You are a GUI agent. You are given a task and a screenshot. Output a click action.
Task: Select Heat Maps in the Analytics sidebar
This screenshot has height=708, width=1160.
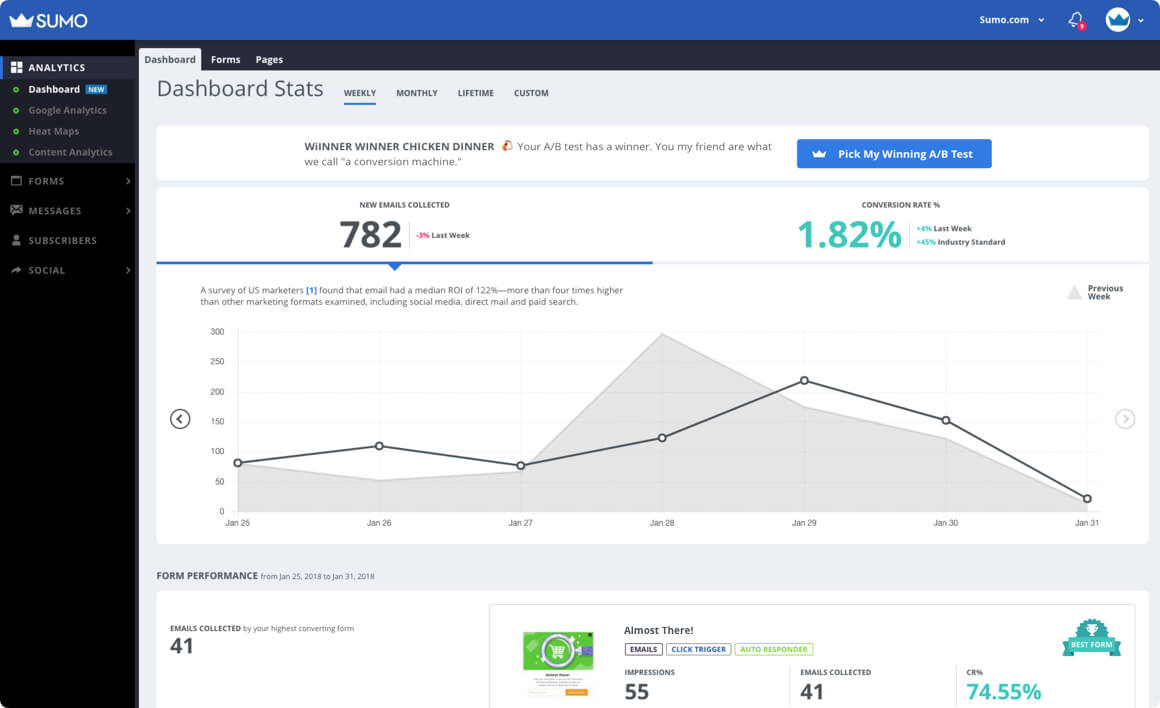pyautogui.click(x=54, y=131)
